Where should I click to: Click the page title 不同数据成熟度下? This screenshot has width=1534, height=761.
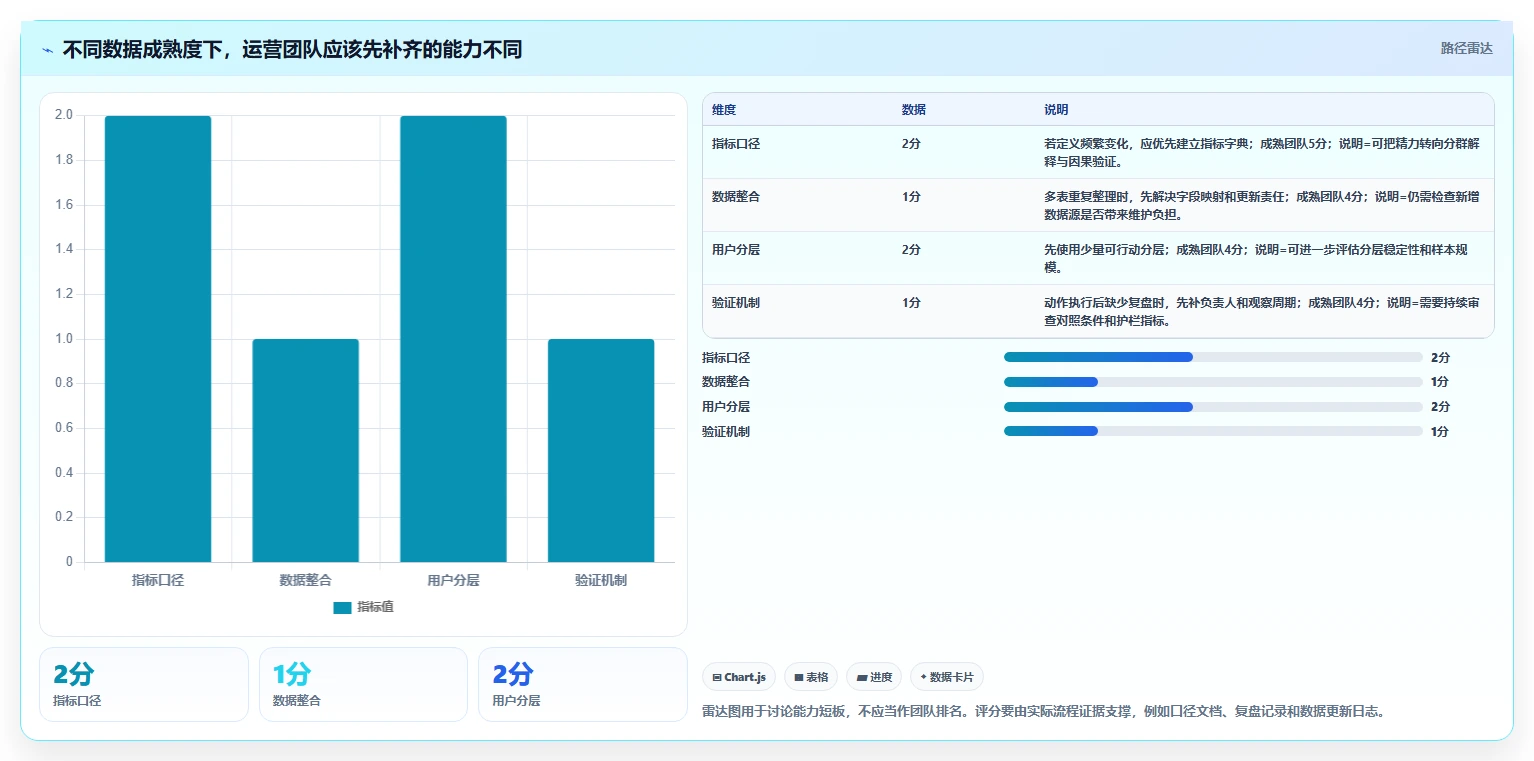pyautogui.click(x=292, y=49)
